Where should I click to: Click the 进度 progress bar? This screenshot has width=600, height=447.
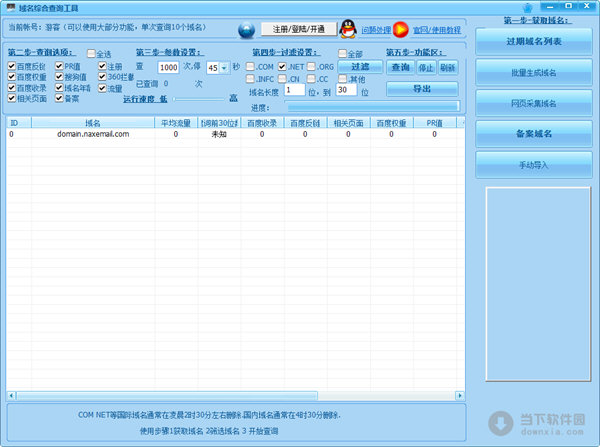[372, 107]
